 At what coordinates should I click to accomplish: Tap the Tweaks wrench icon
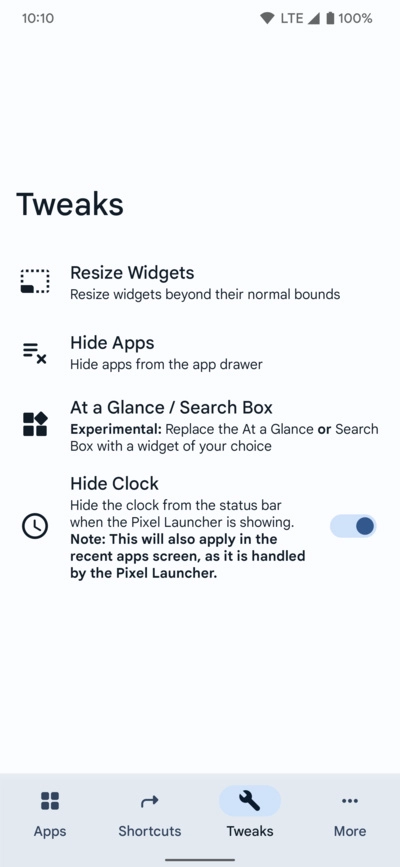tap(250, 801)
